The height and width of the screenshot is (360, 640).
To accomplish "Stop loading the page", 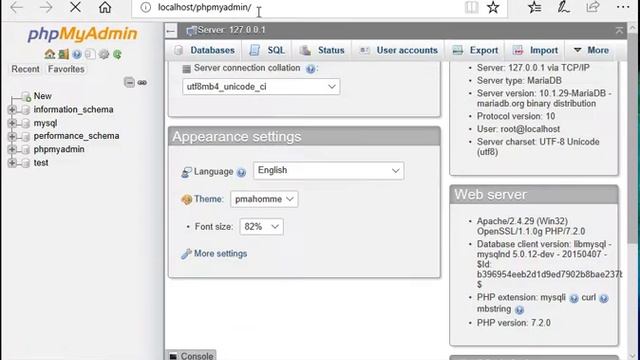I will coord(75,7).
